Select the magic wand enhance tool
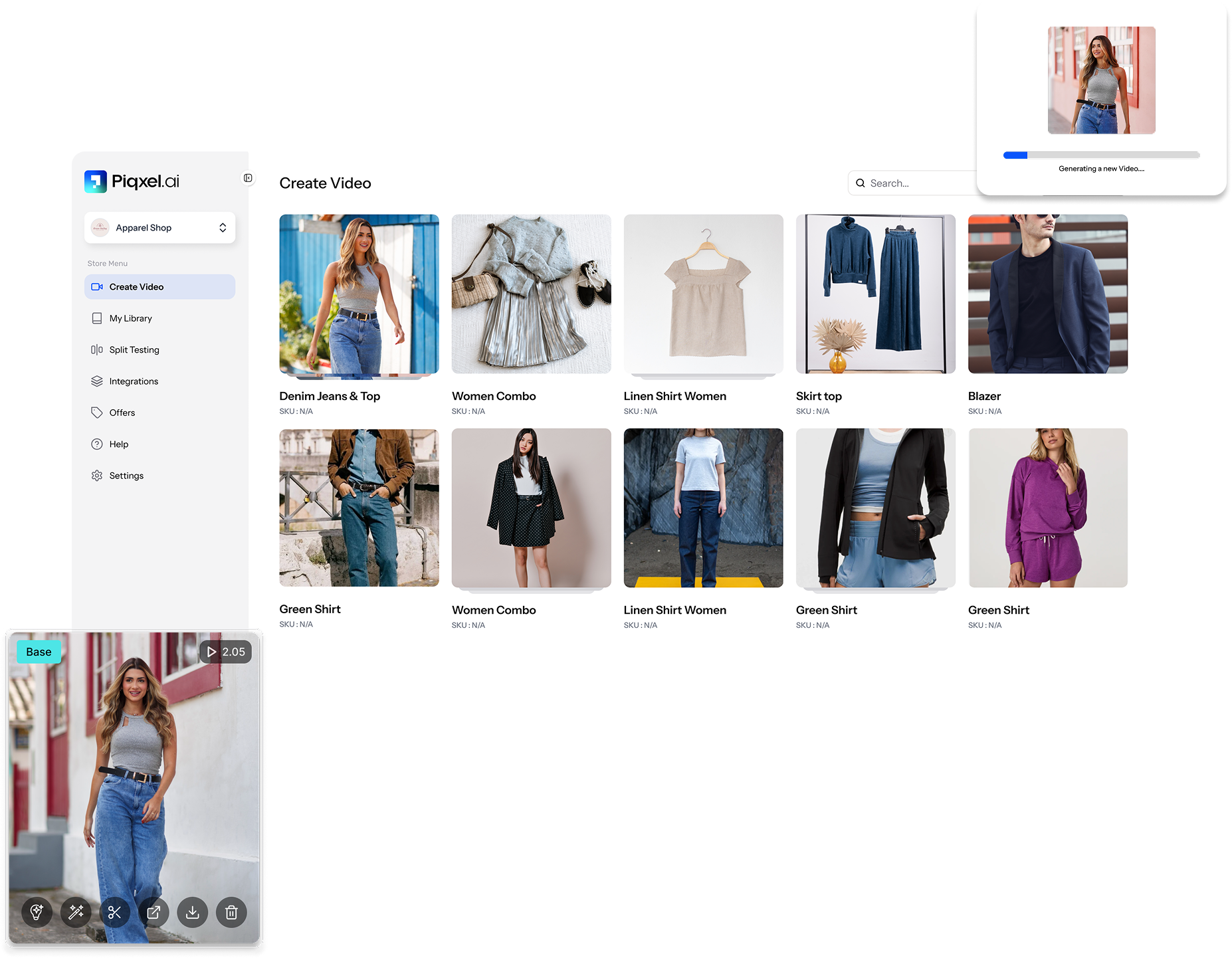 (x=75, y=912)
